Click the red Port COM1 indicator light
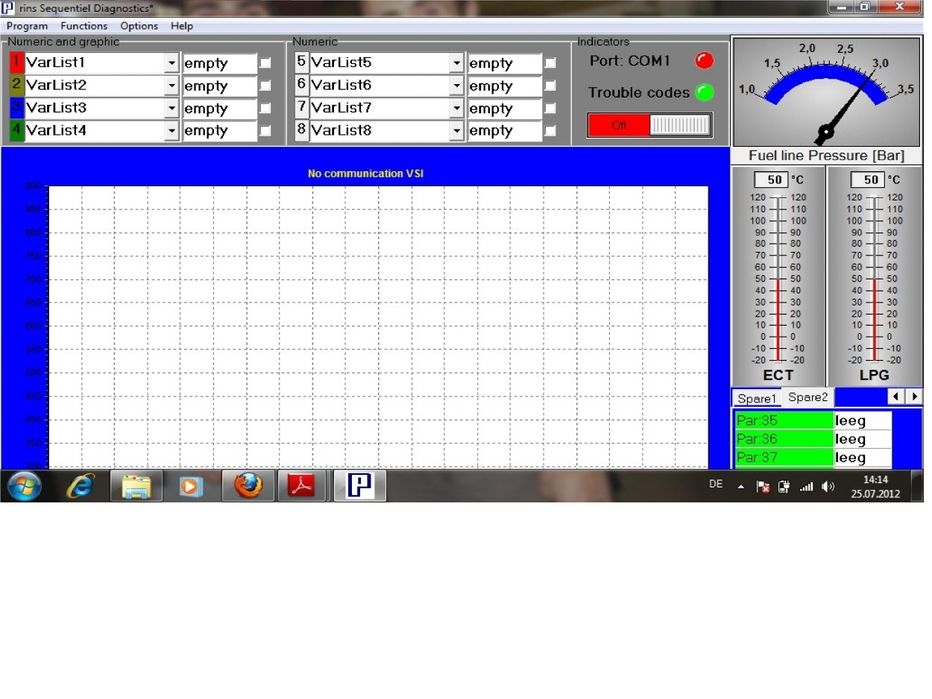The width and height of the screenshot is (932, 699). click(704, 60)
